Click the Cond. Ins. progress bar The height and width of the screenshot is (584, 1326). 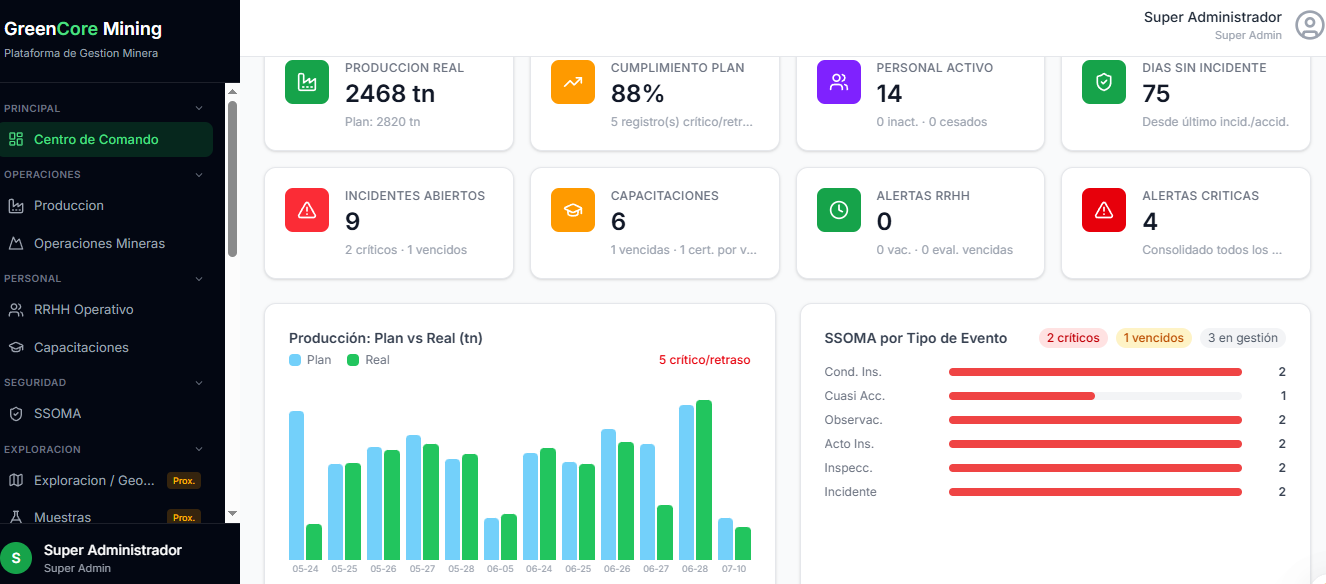pos(1095,372)
